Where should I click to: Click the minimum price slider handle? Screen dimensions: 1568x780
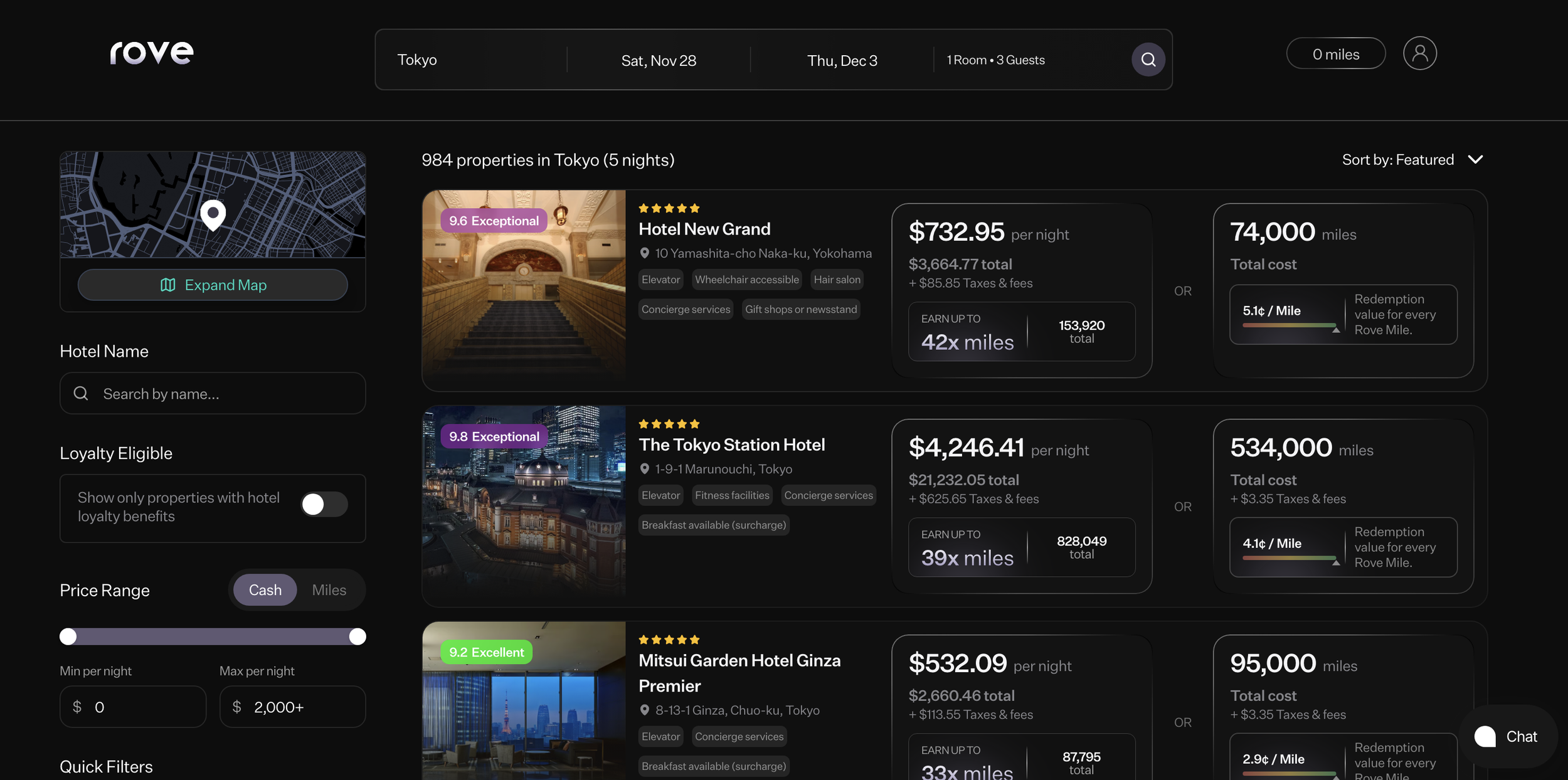coord(68,636)
